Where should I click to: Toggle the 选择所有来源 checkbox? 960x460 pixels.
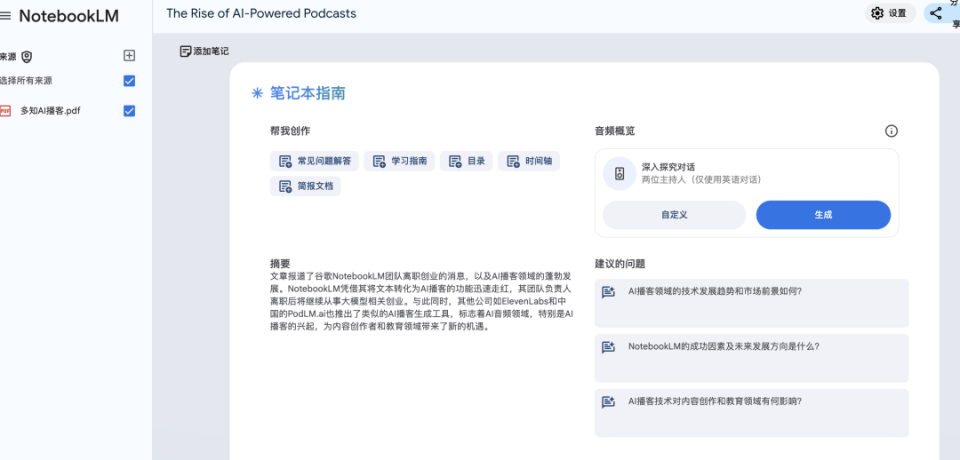tap(129, 81)
